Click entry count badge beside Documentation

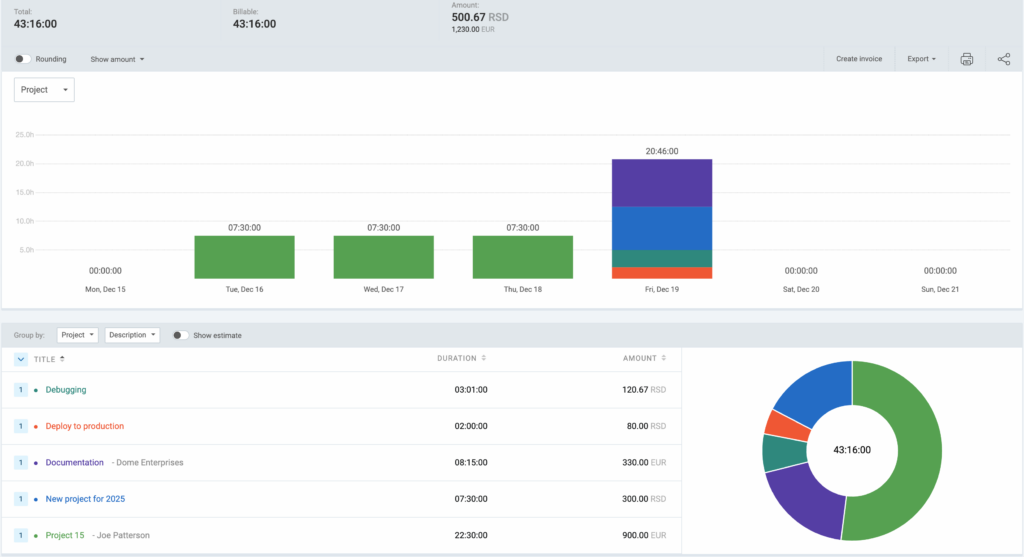coord(20,463)
